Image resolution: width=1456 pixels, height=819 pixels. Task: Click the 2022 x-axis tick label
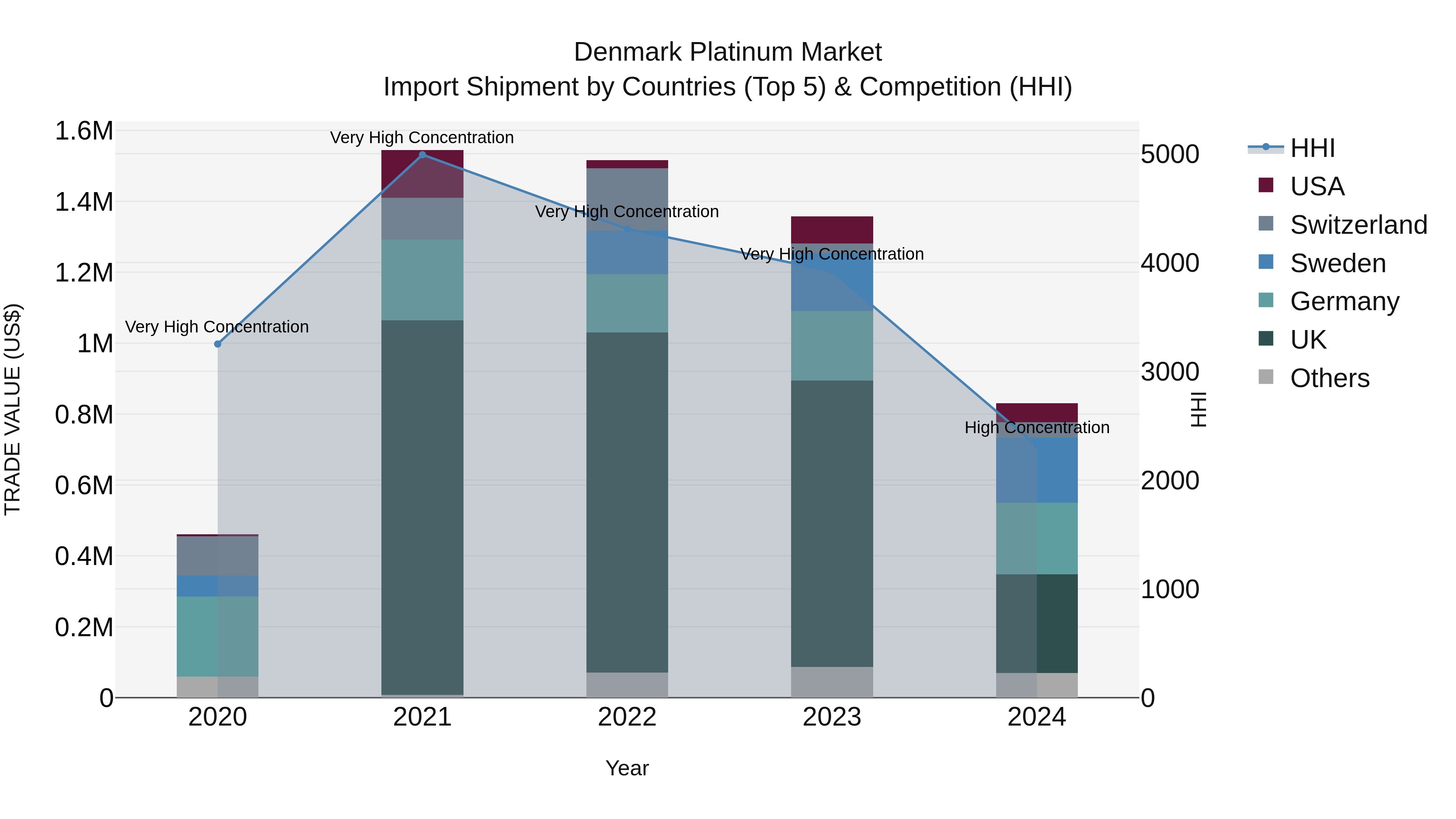click(627, 717)
